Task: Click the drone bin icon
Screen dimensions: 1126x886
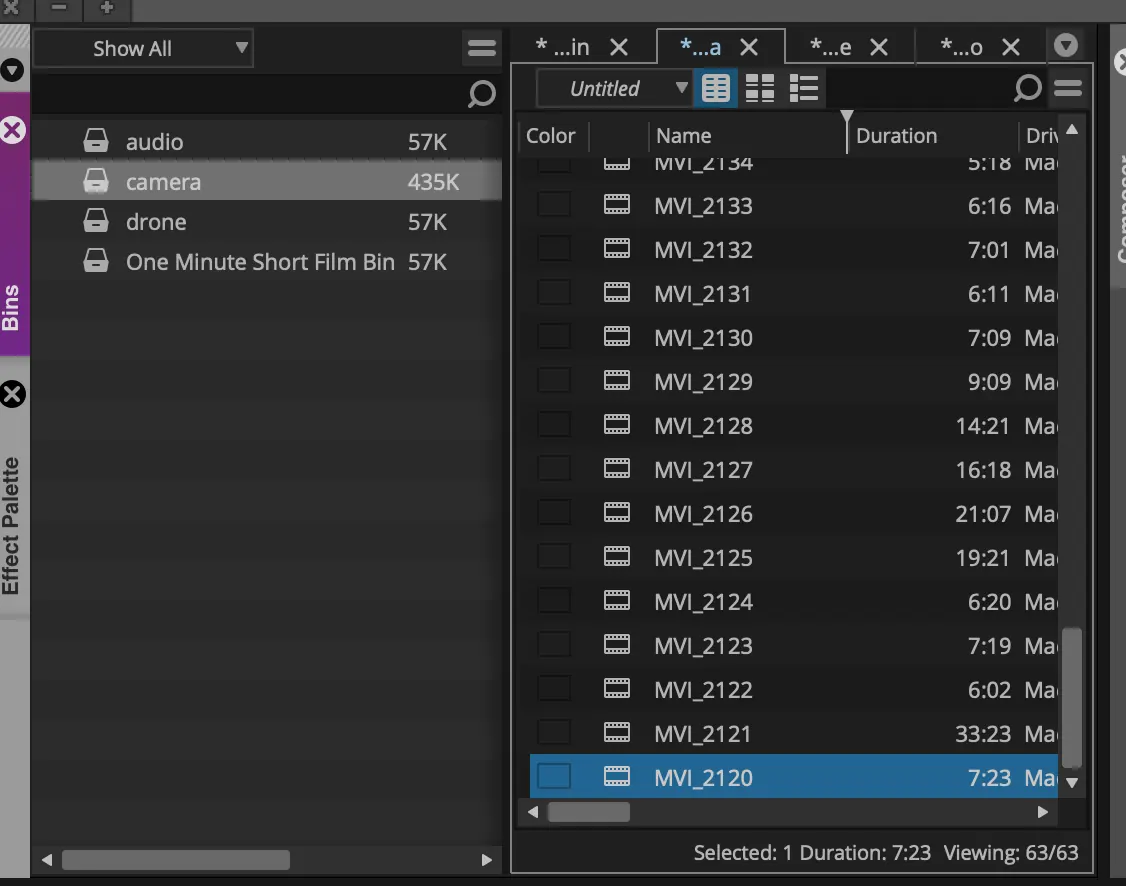Action: tap(96, 221)
